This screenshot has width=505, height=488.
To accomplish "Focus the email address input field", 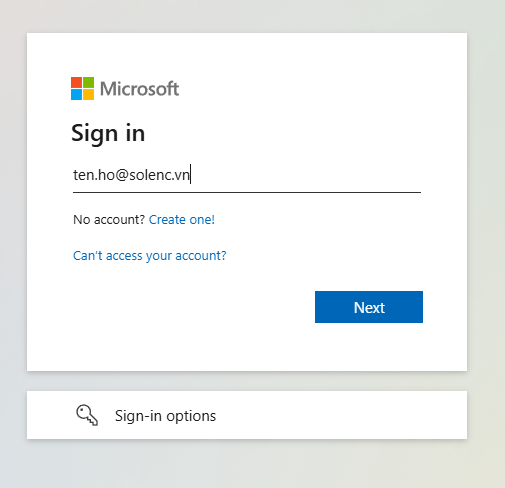I will click(x=247, y=175).
